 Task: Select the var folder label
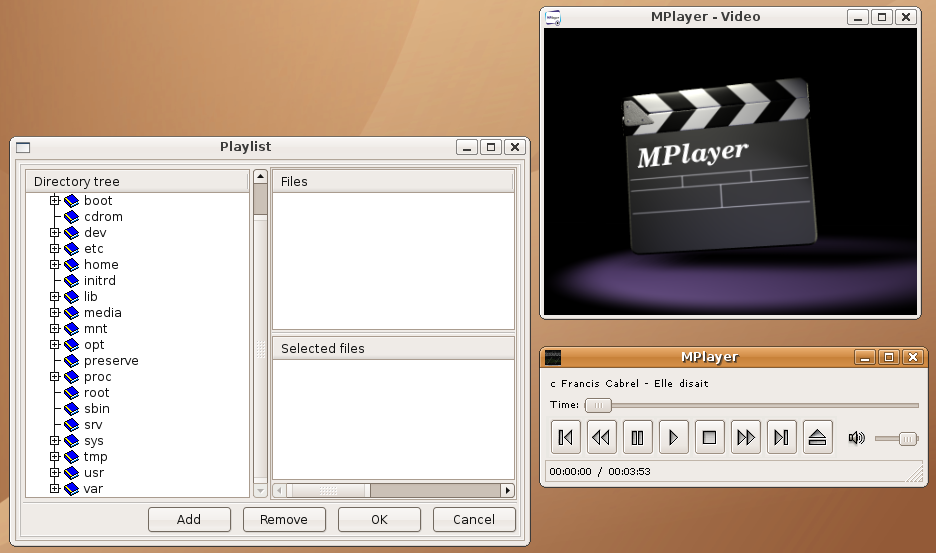pos(93,489)
